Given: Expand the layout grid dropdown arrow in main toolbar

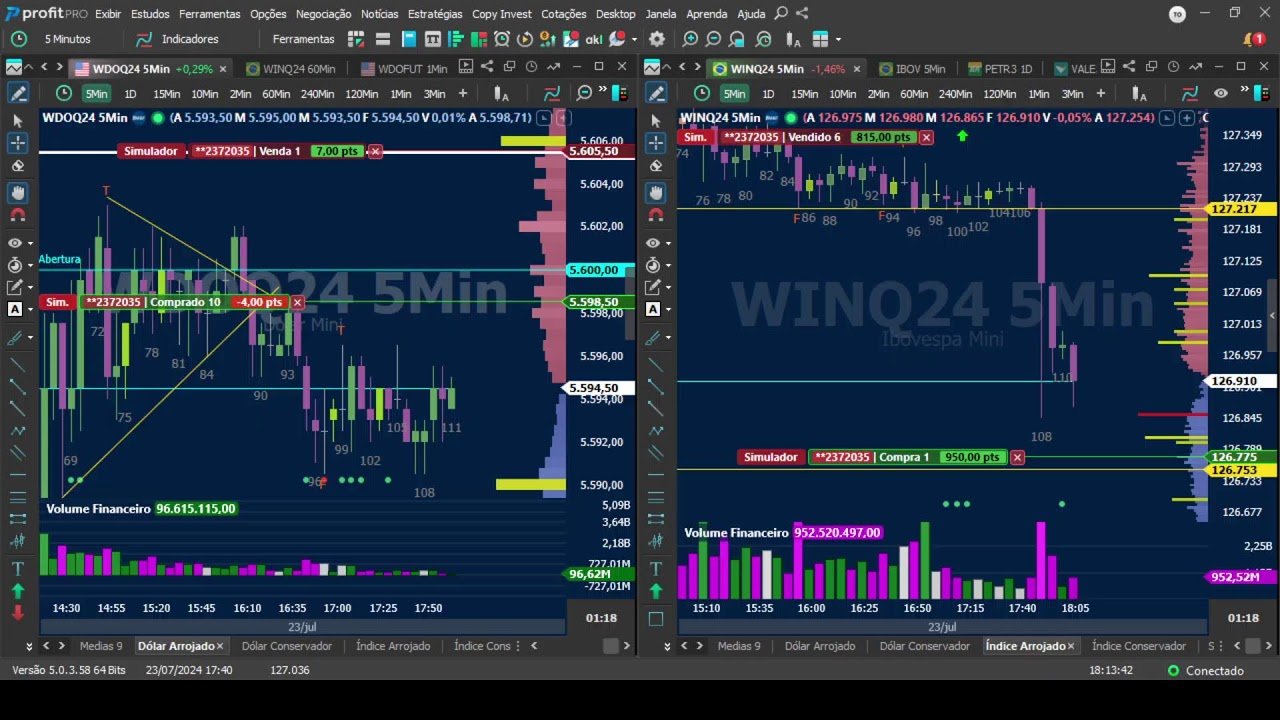Looking at the screenshot, I should [x=838, y=40].
